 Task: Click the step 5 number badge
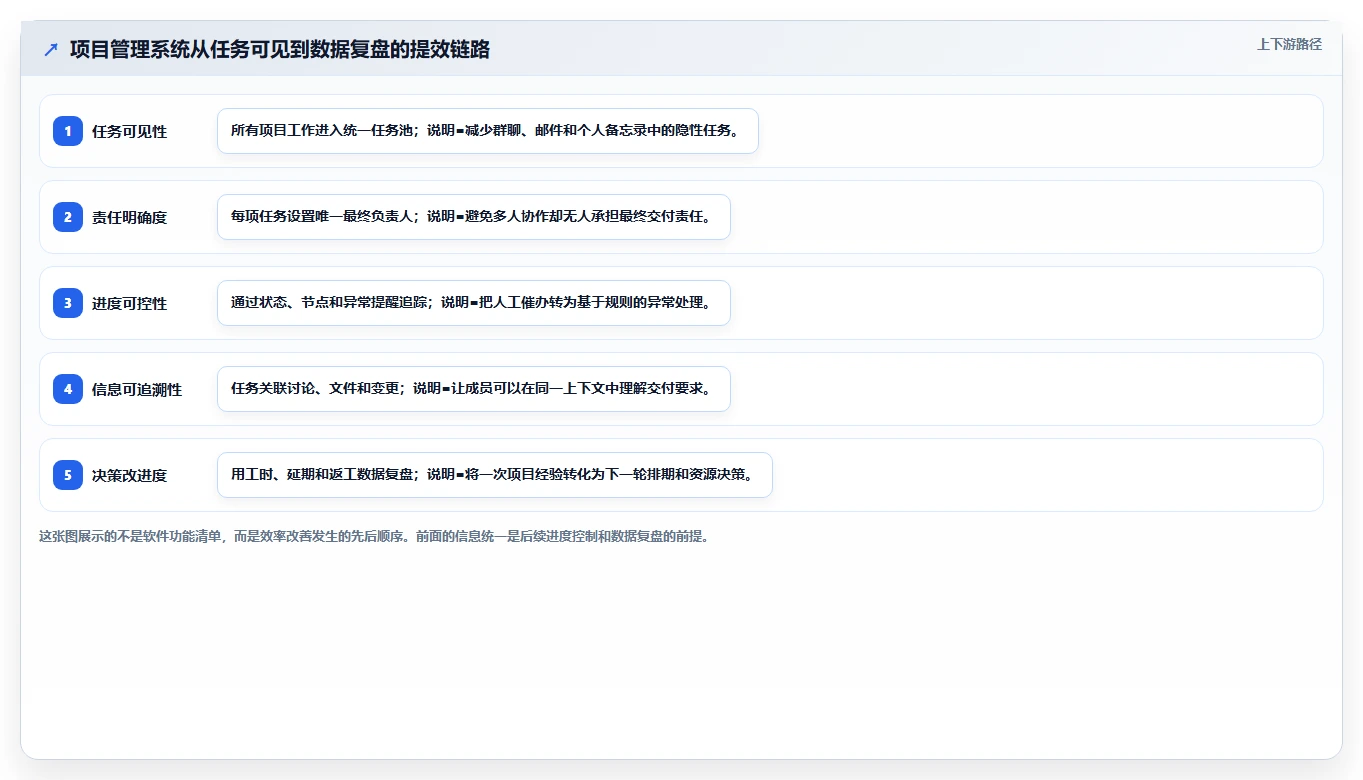(x=68, y=475)
